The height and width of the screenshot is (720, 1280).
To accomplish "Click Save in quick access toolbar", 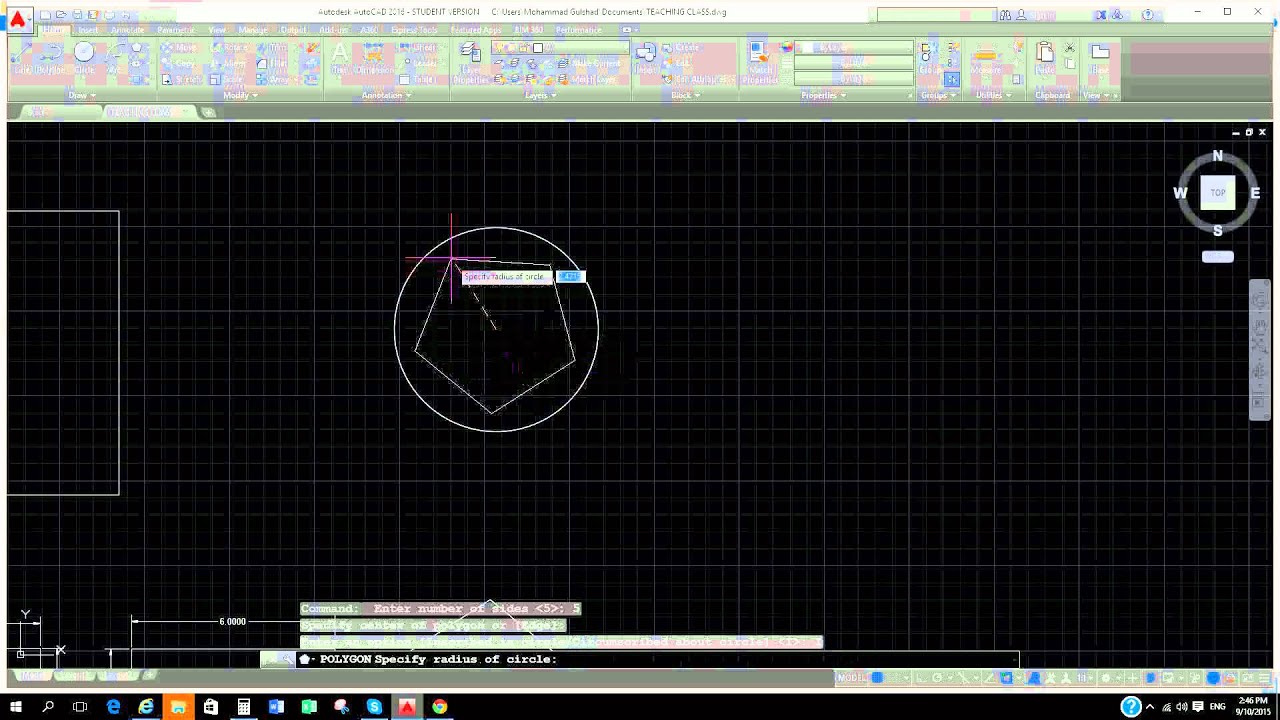I will [x=77, y=15].
